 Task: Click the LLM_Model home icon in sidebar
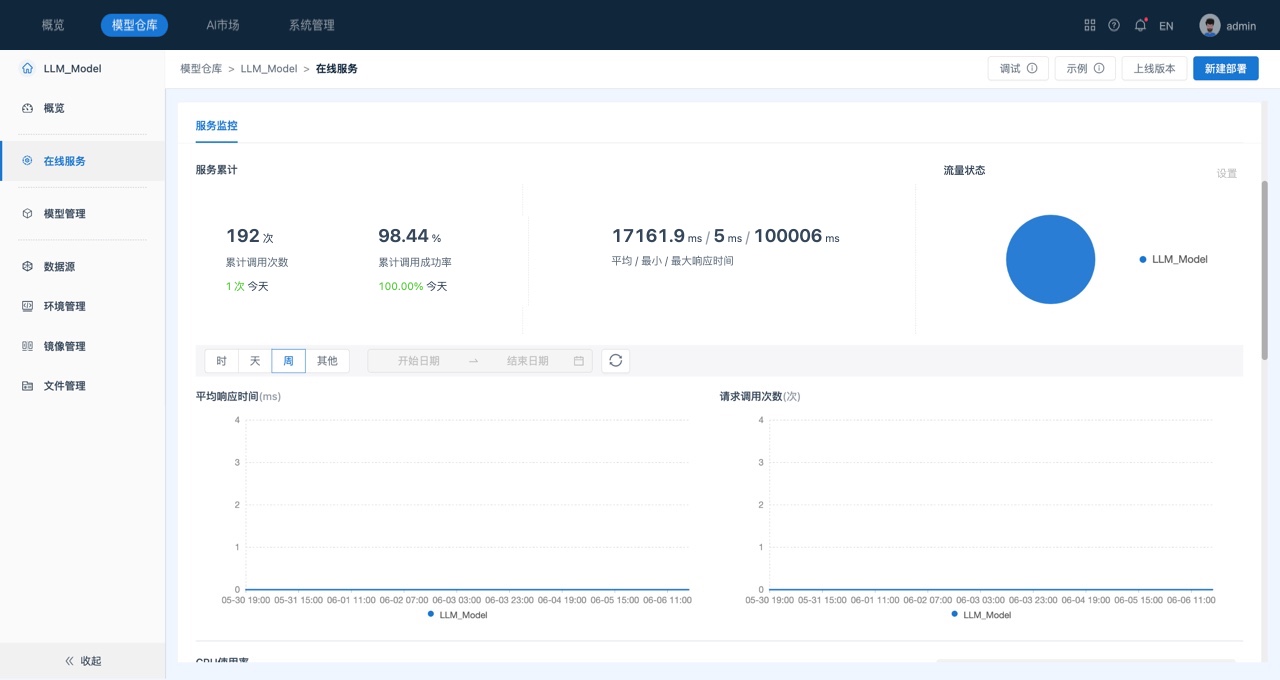click(27, 69)
